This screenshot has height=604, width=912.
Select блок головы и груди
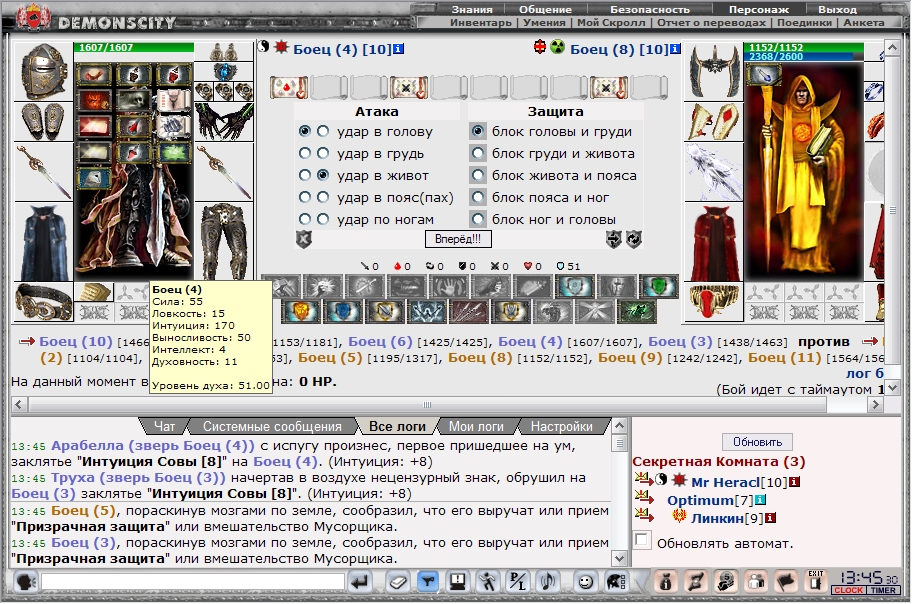(x=478, y=132)
